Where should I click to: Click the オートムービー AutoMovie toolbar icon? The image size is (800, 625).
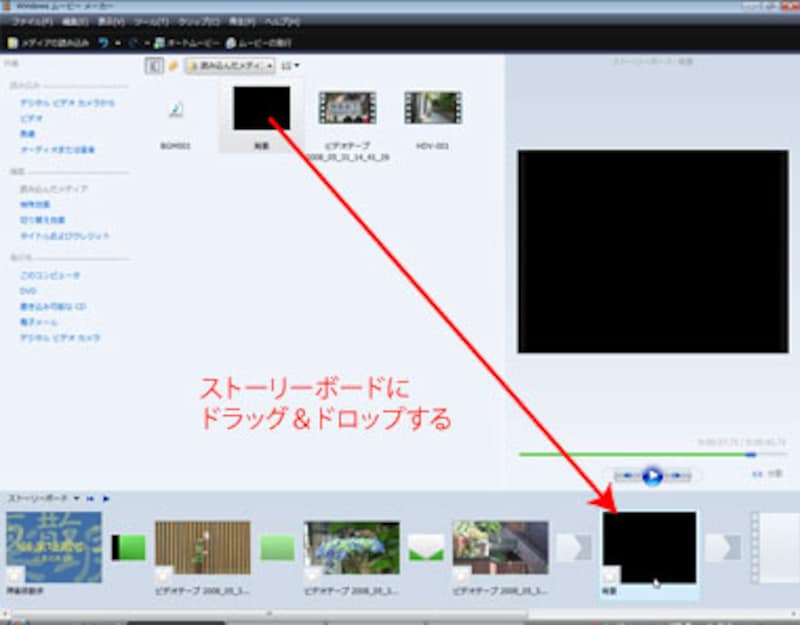point(160,43)
